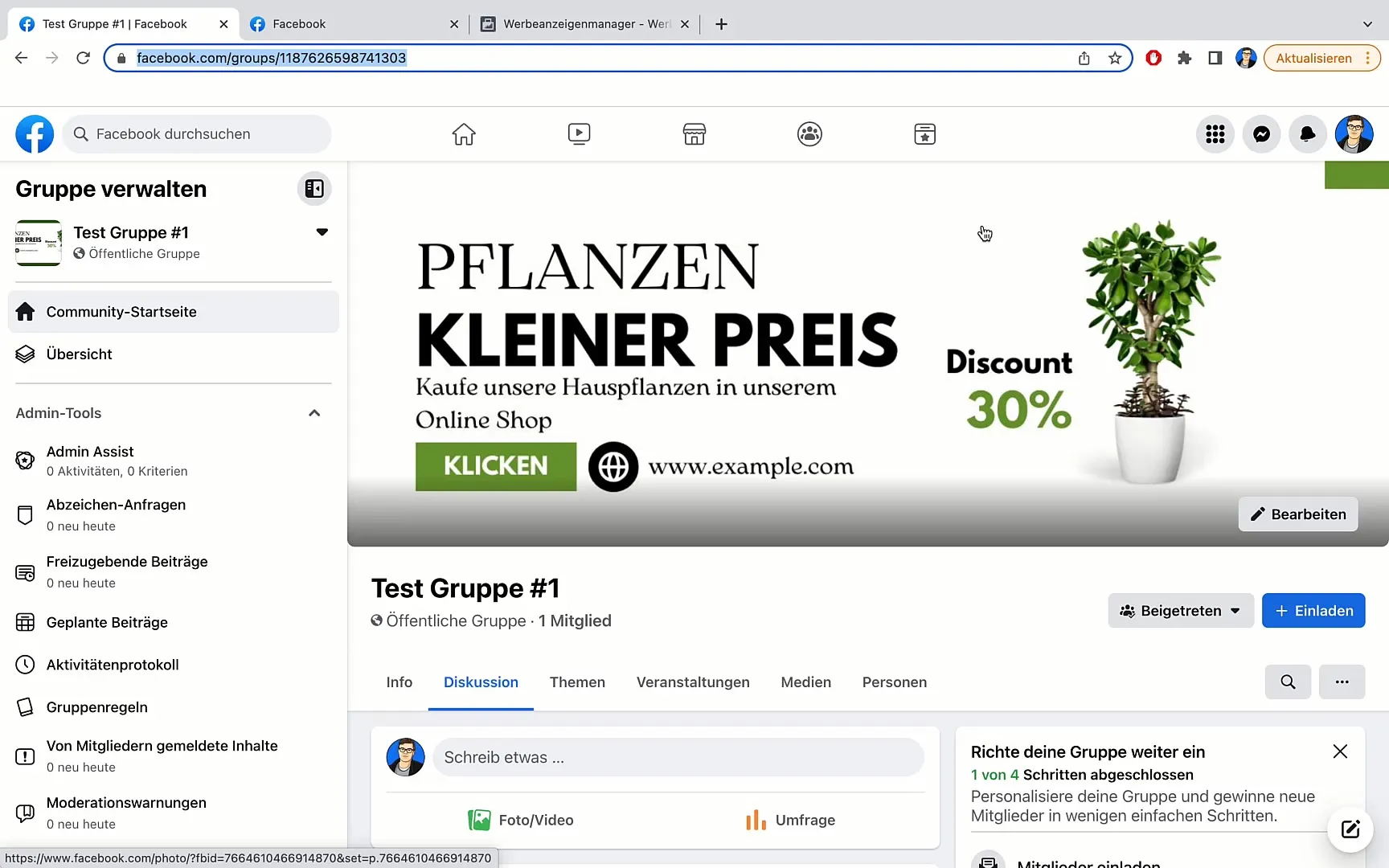Viewport: 1389px width, 868px height.
Task: Show browser tab search dropdown
Action: tap(1367, 24)
